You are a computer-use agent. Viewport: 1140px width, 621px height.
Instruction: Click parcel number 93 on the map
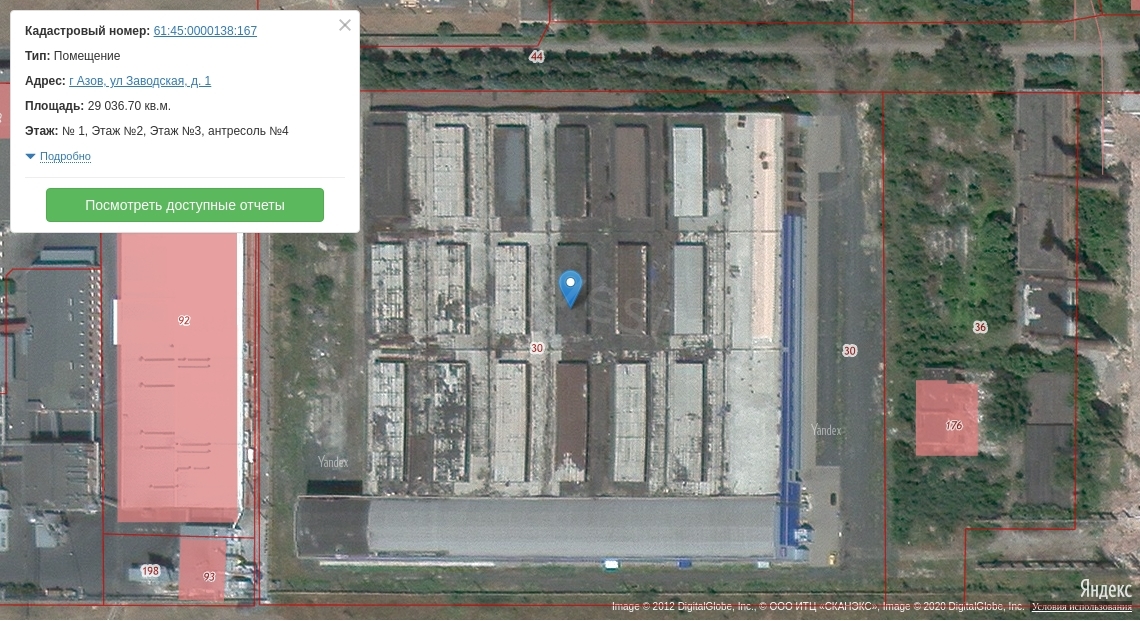(209, 577)
